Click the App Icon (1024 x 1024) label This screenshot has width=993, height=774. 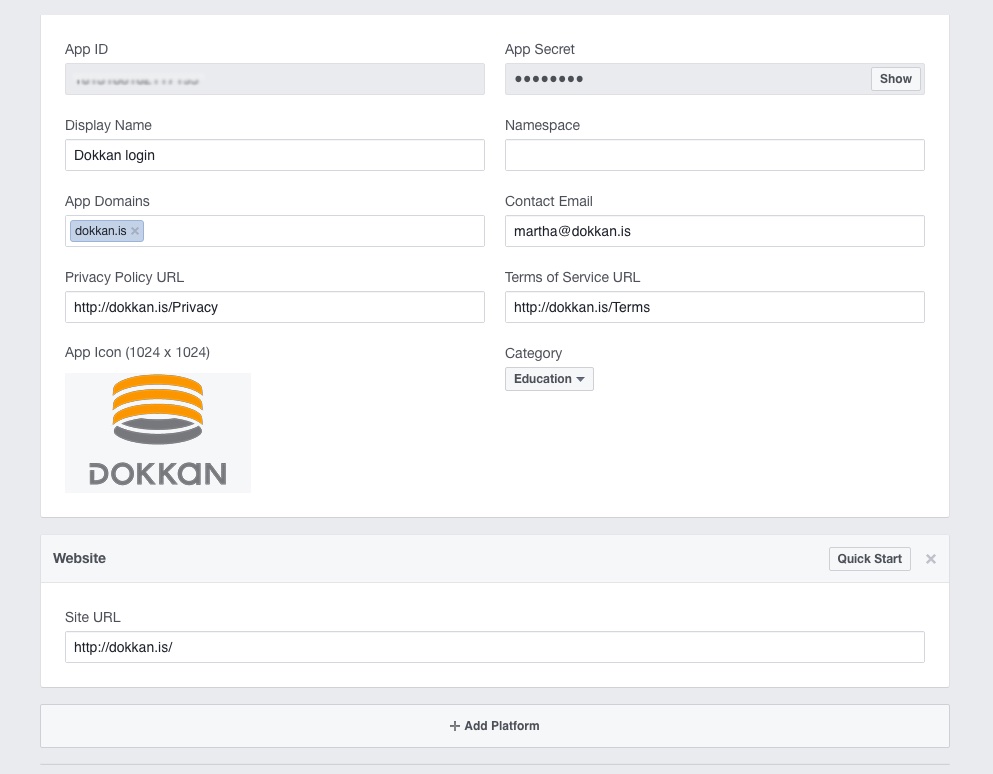(137, 352)
